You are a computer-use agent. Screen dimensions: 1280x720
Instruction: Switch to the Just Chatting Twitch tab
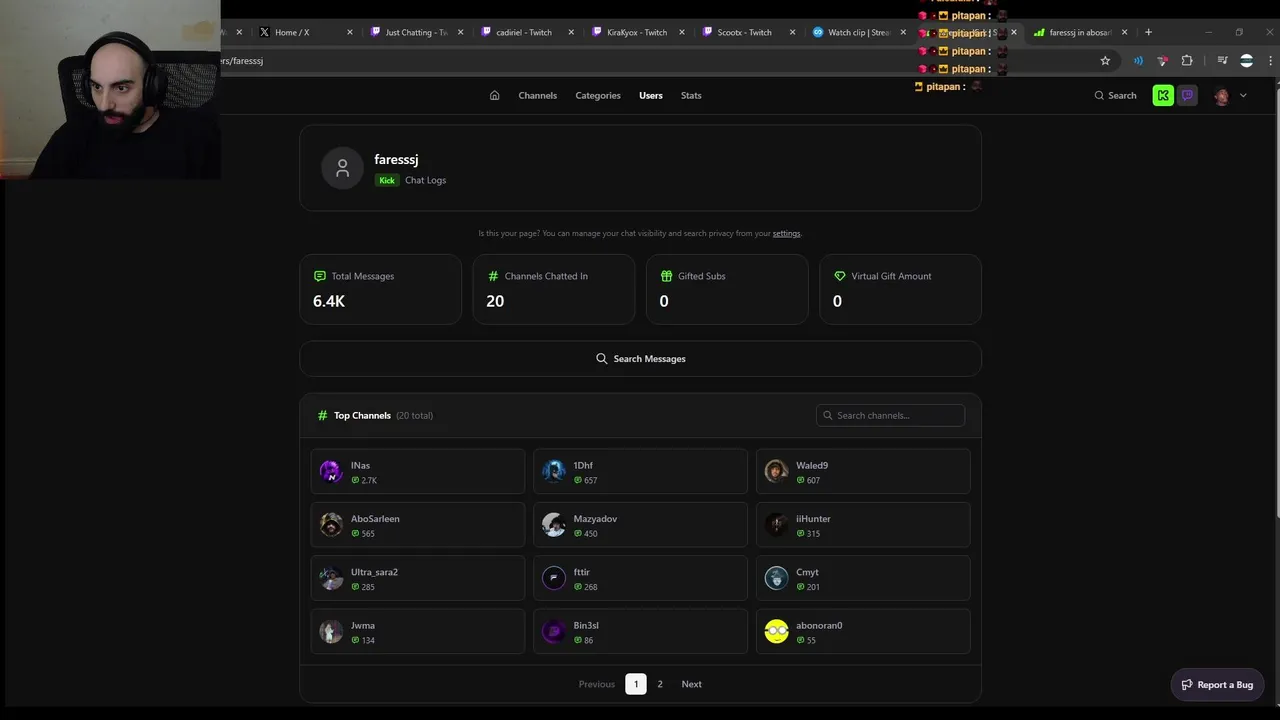[415, 32]
